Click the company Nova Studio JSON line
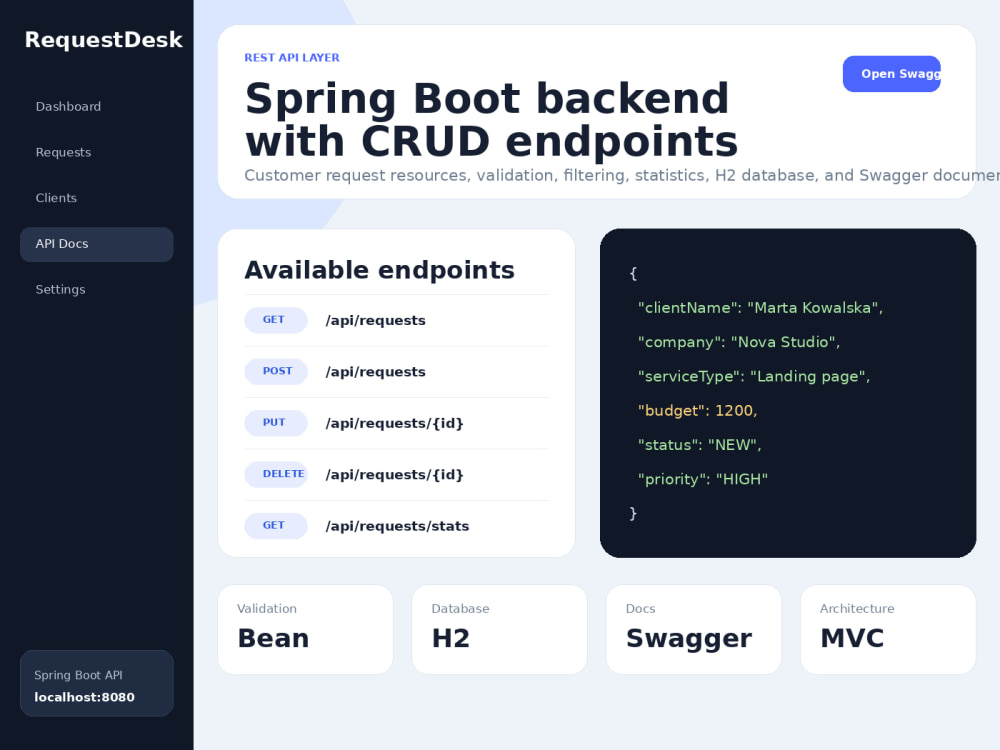This screenshot has width=1000, height=750. (x=739, y=342)
